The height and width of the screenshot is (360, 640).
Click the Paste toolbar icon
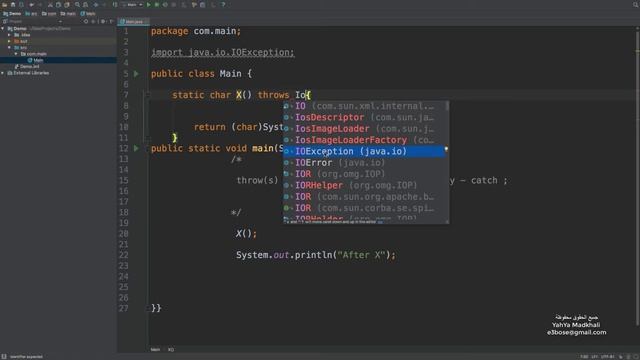click(67, 4)
